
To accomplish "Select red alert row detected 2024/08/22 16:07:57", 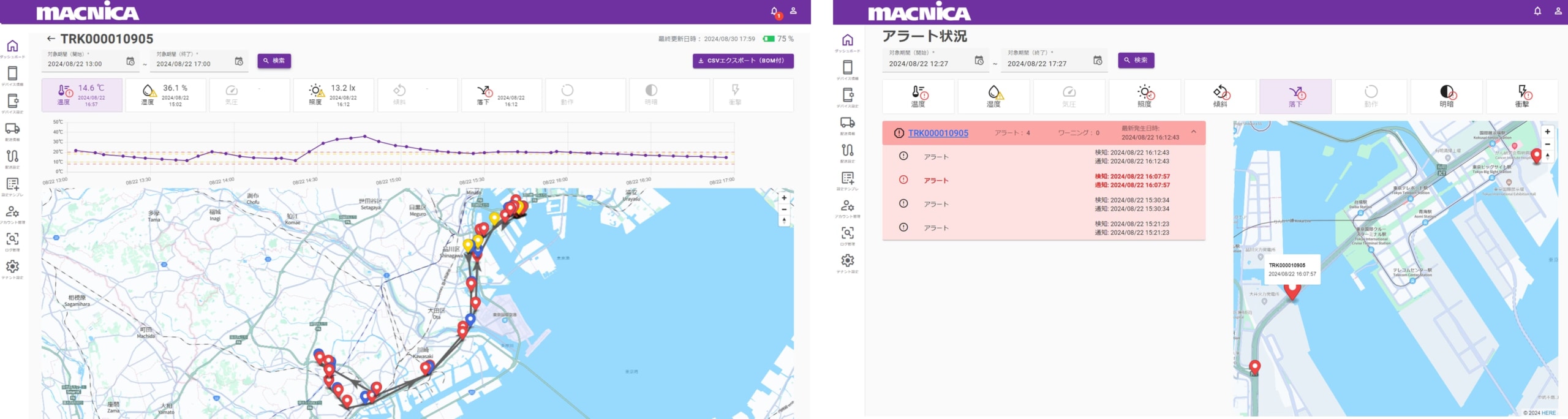I will (x=1044, y=181).
